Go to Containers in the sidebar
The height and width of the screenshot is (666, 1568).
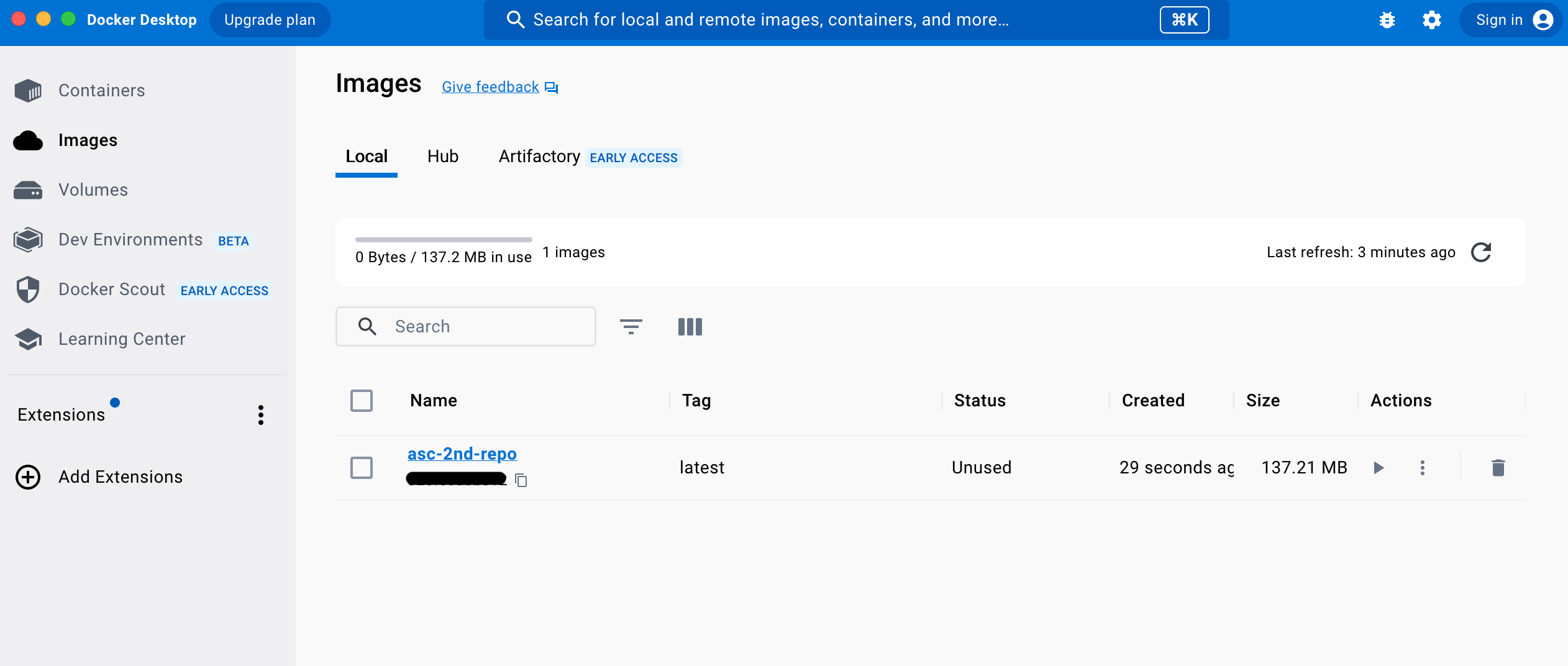102,91
